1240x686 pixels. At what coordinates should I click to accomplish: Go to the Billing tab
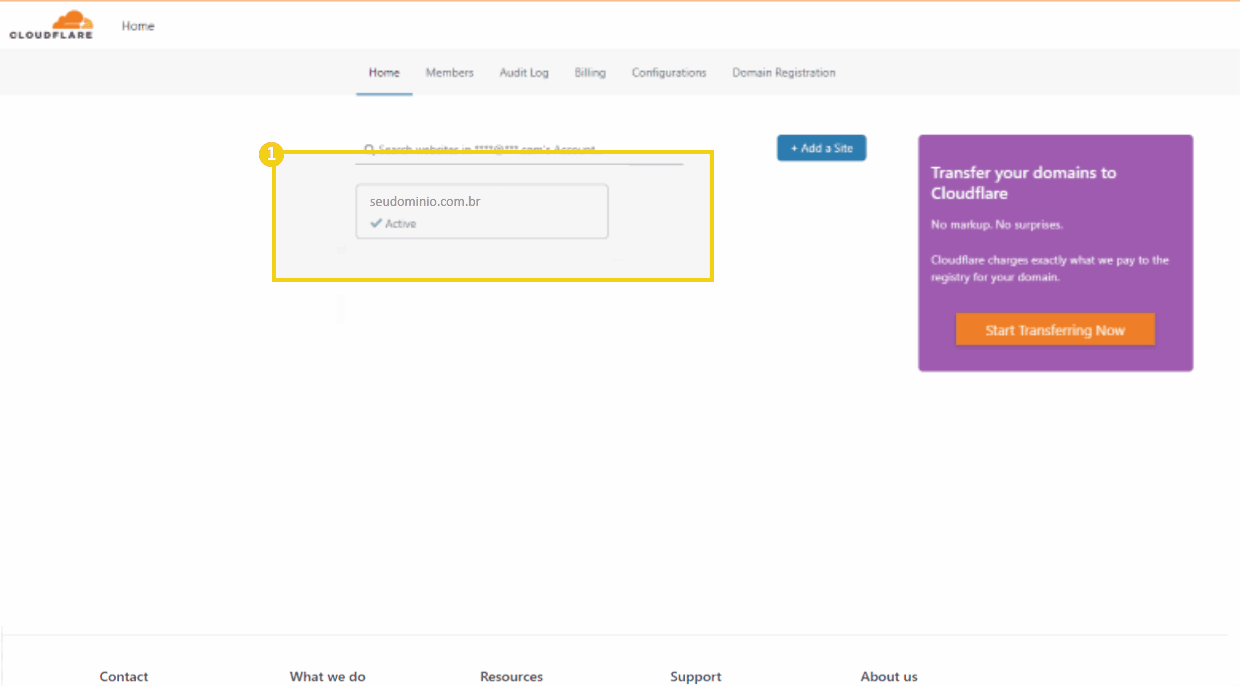click(x=590, y=73)
